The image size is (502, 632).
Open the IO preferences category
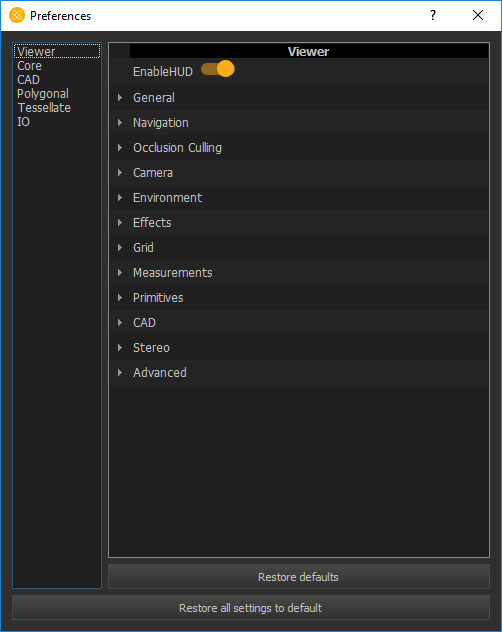point(23,122)
